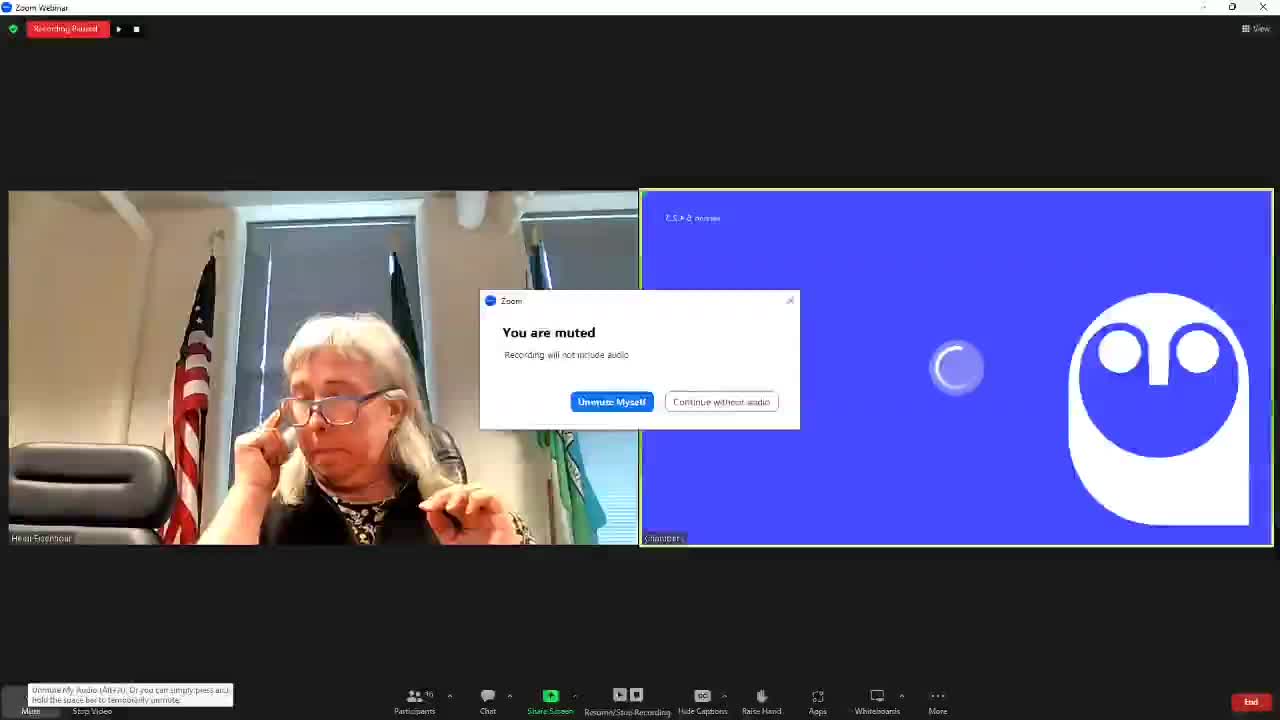The height and width of the screenshot is (720, 1280).
Task: Open the View layout menu
Action: (1255, 29)
